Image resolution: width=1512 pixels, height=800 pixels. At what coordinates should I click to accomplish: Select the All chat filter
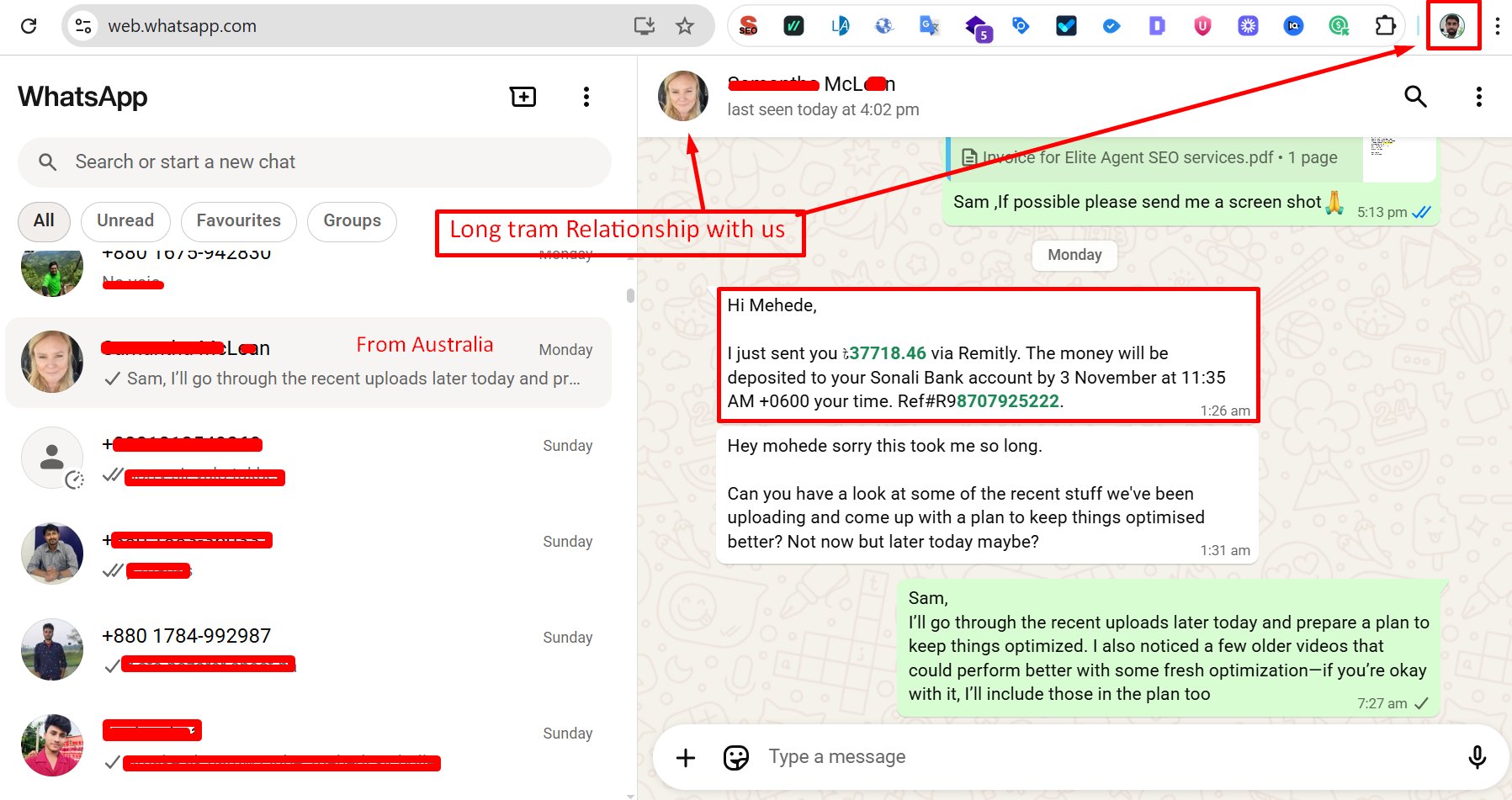coord(44,221)
